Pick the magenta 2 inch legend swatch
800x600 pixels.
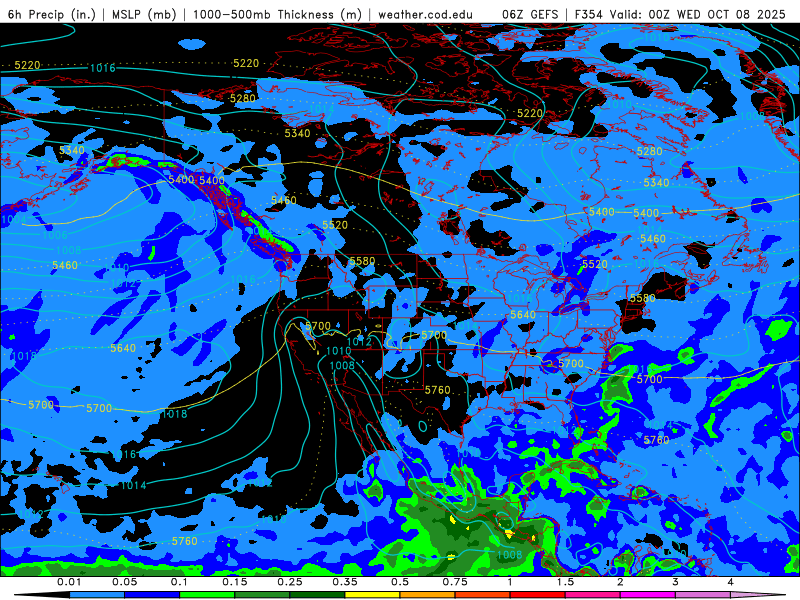point(647,595)
